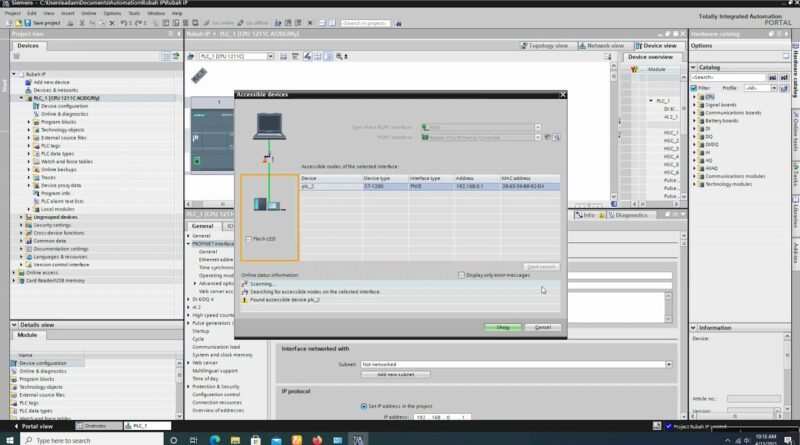
Task: Open File Explorer from the taskbar
Action: (235, 440)
